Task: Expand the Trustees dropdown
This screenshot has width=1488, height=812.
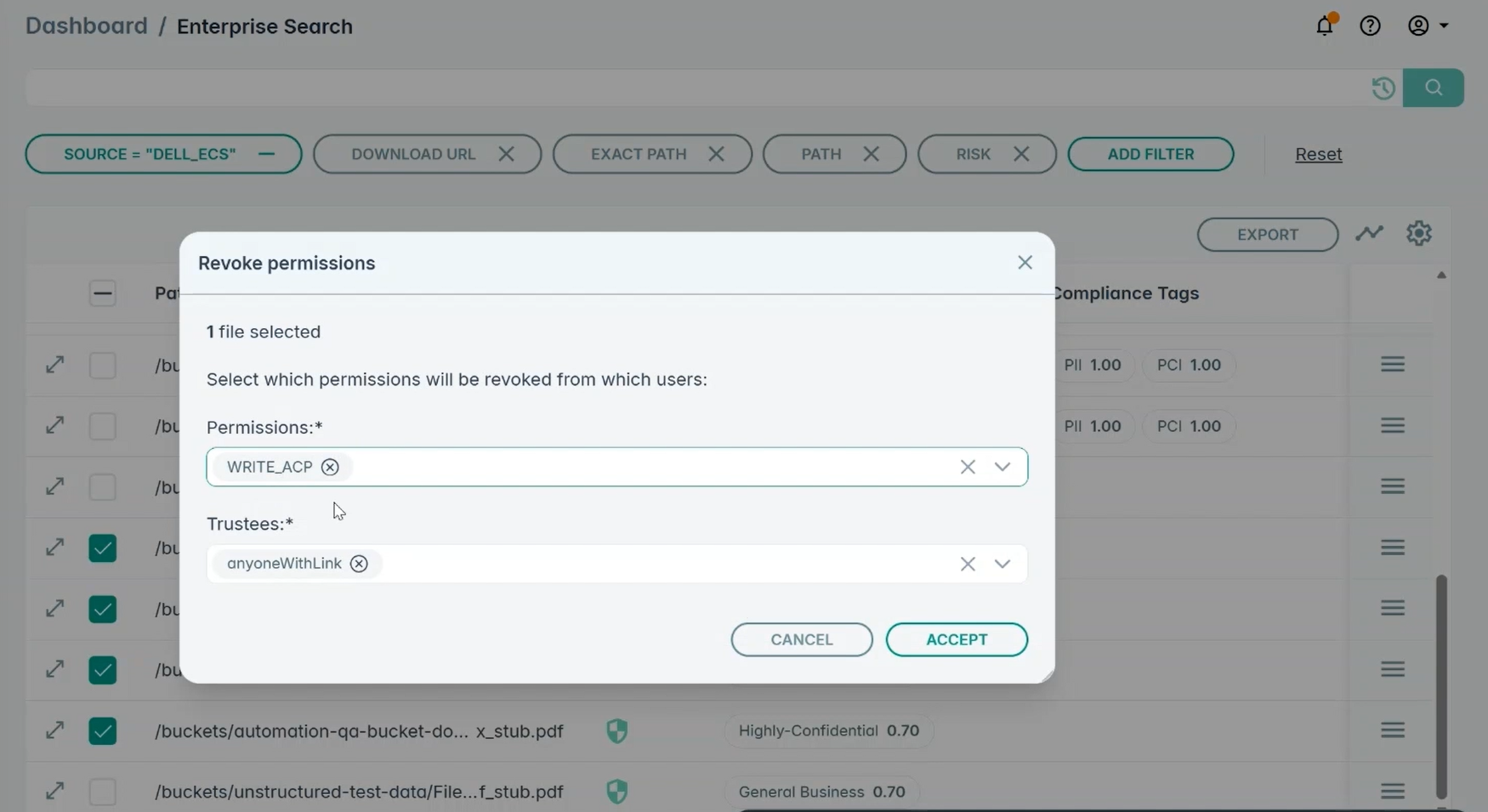Action: click(1002, 564)
